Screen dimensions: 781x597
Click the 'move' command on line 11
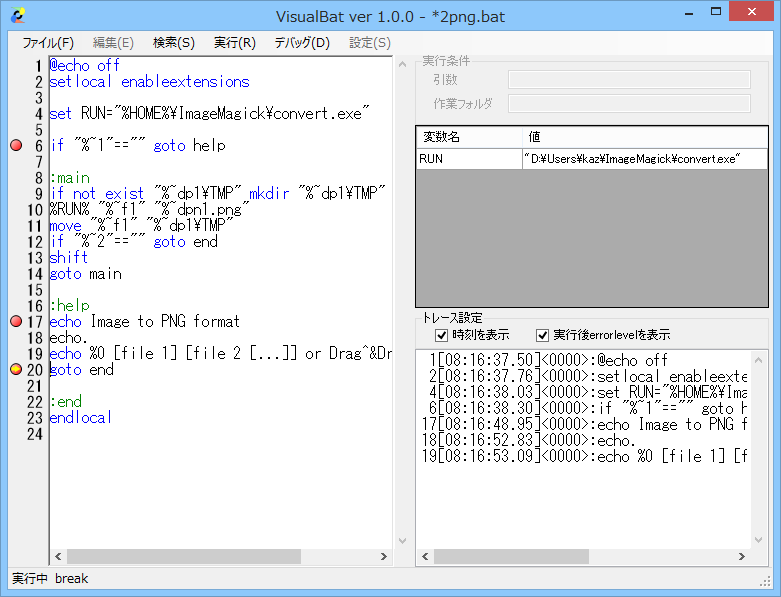pos(141,226)
